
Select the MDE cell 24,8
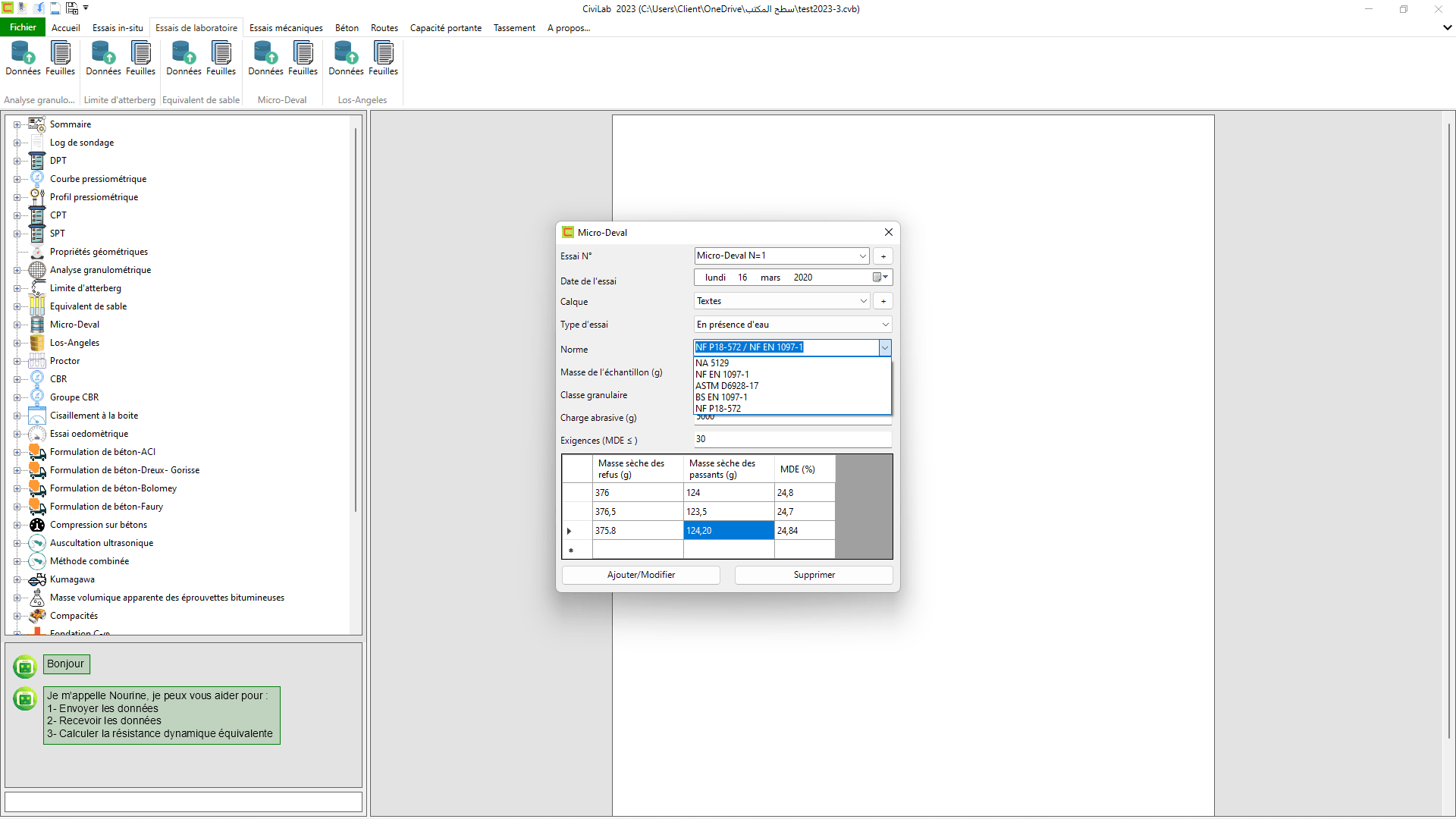pyautogui.click(x=805, y=493)
